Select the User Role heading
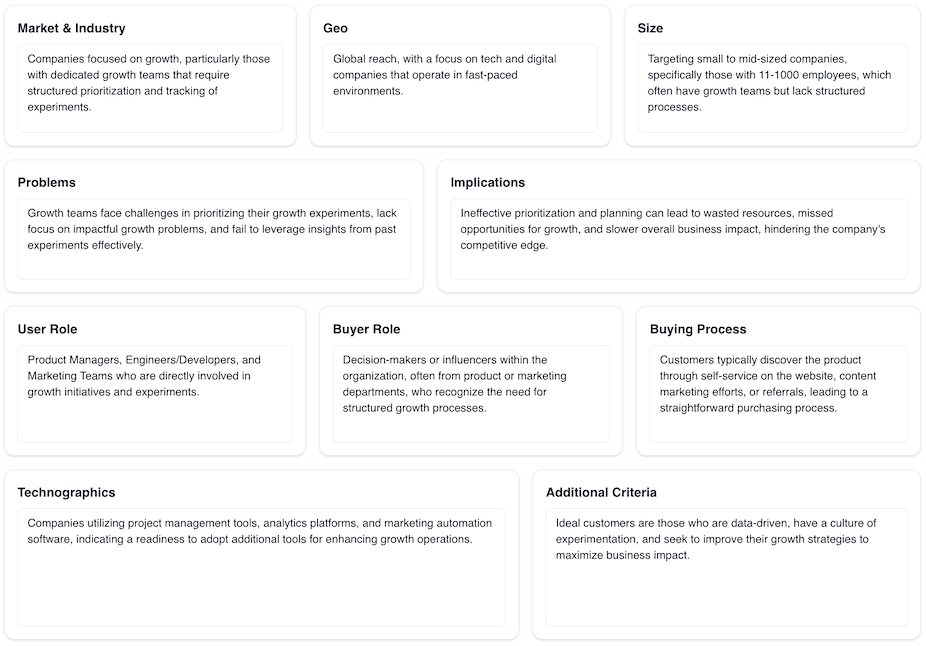 [x=47, y=329]
